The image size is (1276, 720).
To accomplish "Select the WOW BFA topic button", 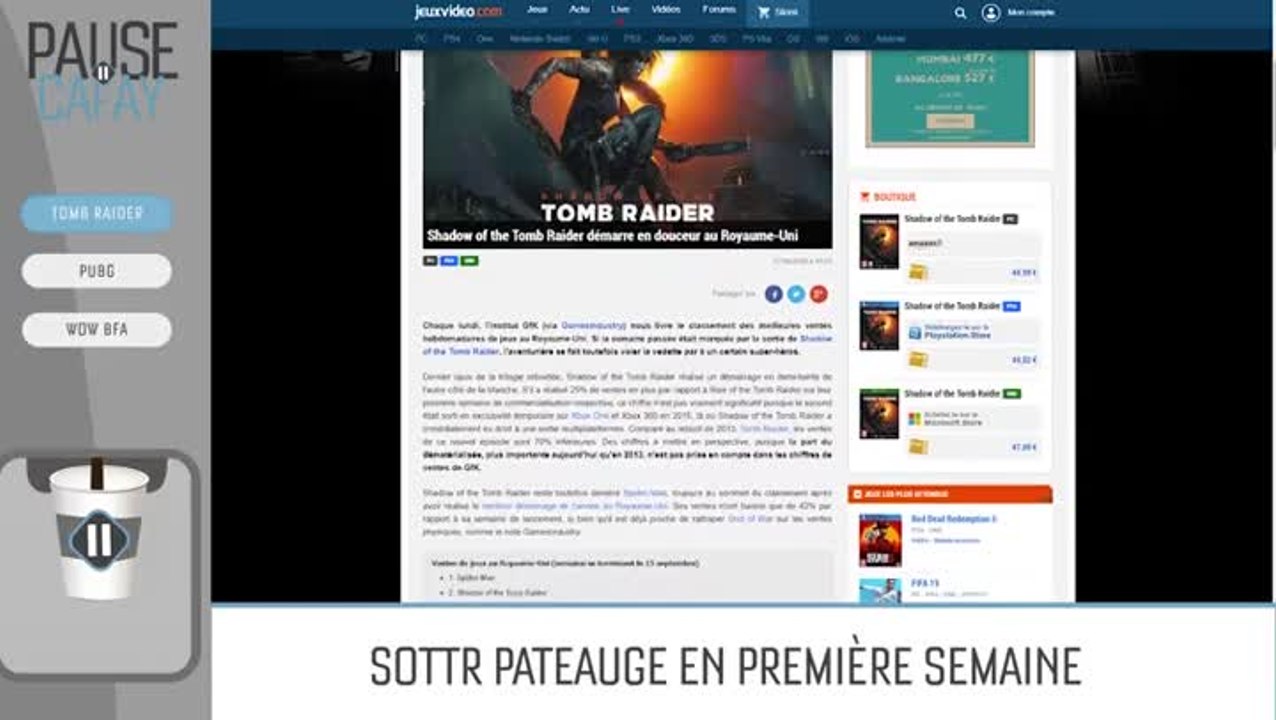I will tap(97, 329).
